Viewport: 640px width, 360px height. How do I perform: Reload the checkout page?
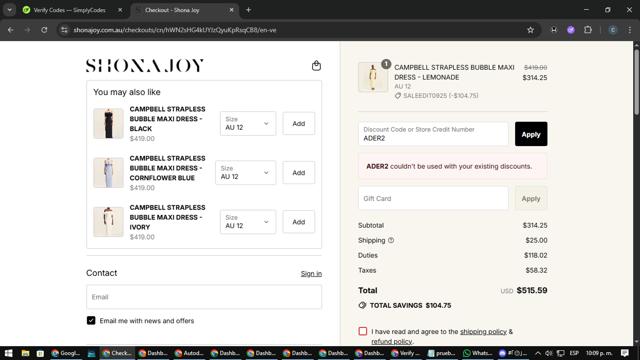tap(44, 30)
